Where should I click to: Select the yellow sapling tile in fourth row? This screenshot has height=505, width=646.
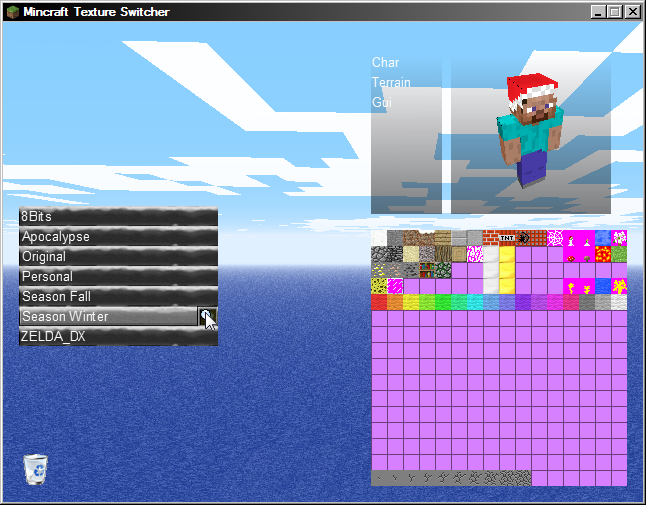[x=619, y=286]
